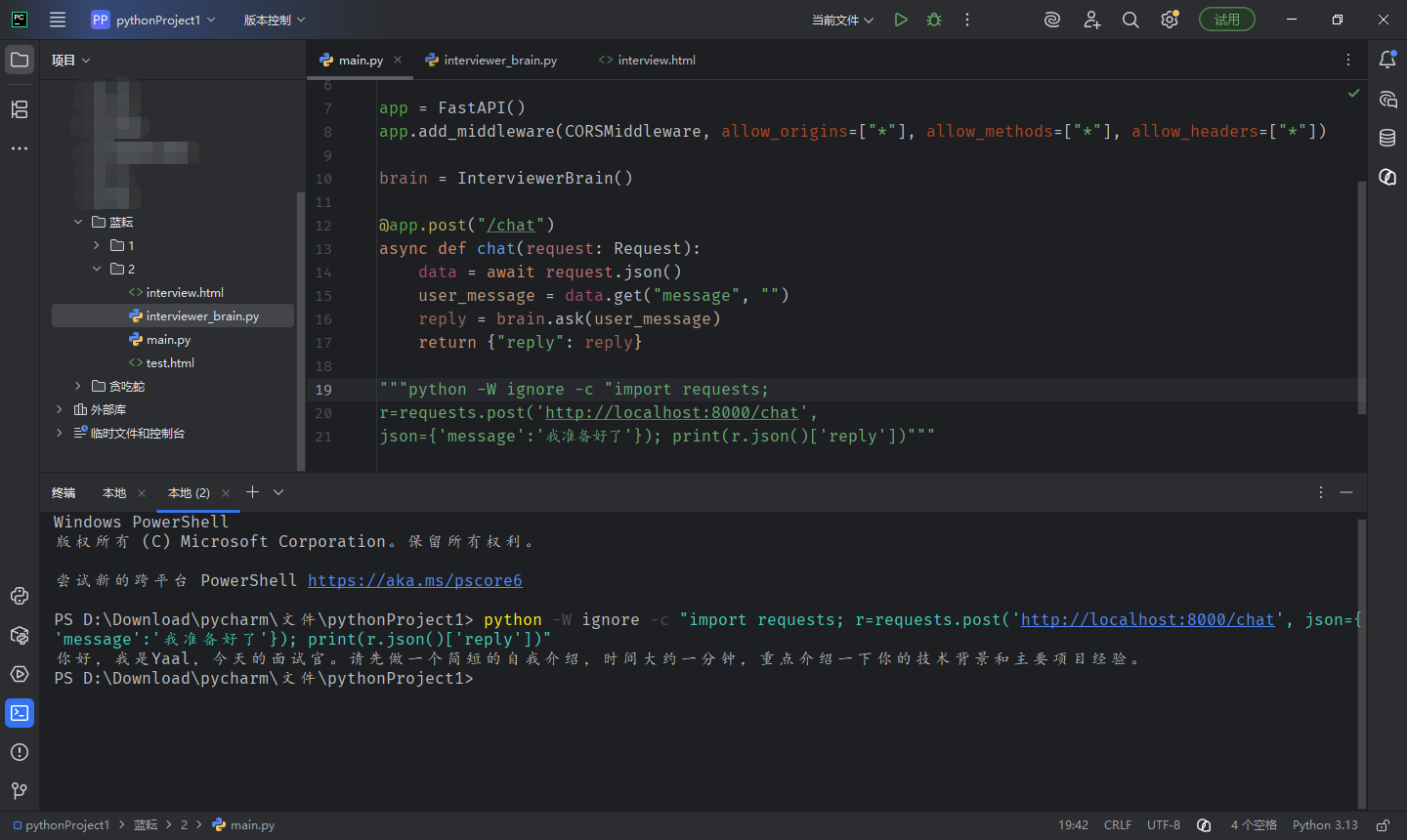Image resolution: width=1407 pixels, height=840 pixels.
Task: Toggle the Project tool window folder button
Action: [20, 60]
